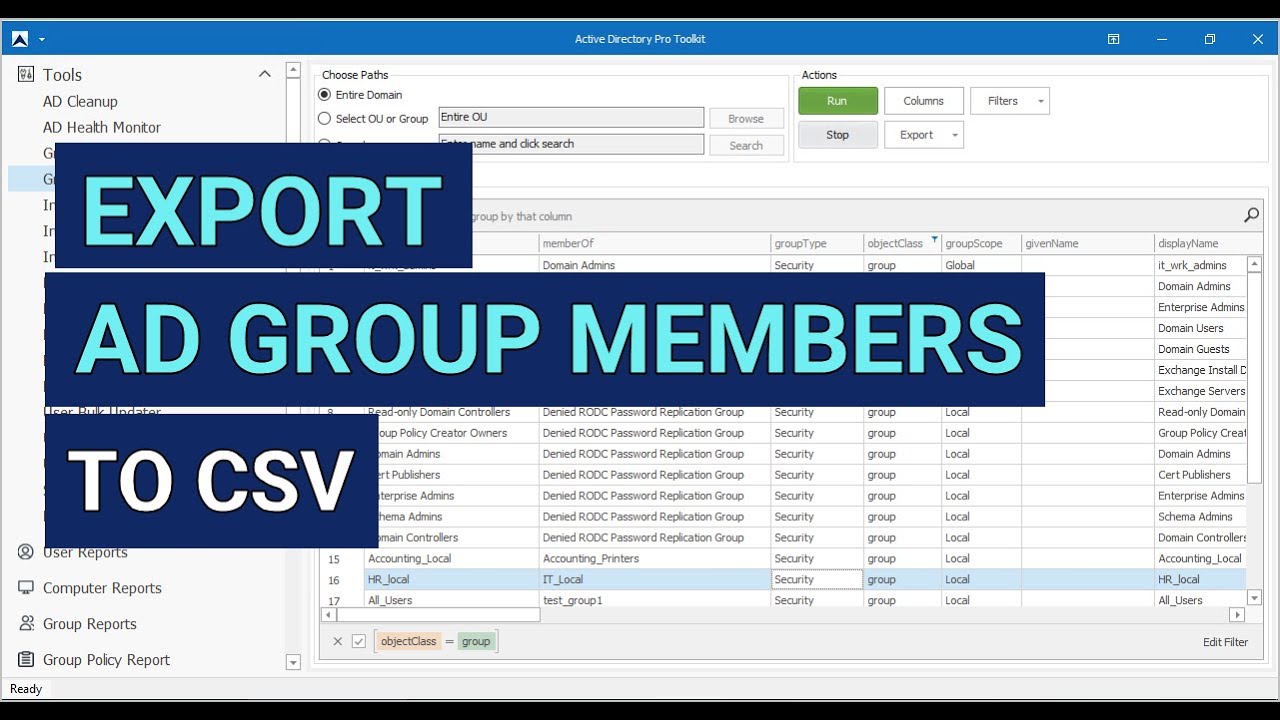The image size is (1280, 720).
Task: Click the IT_Local memberOf cell
Action: click(655, 580)
